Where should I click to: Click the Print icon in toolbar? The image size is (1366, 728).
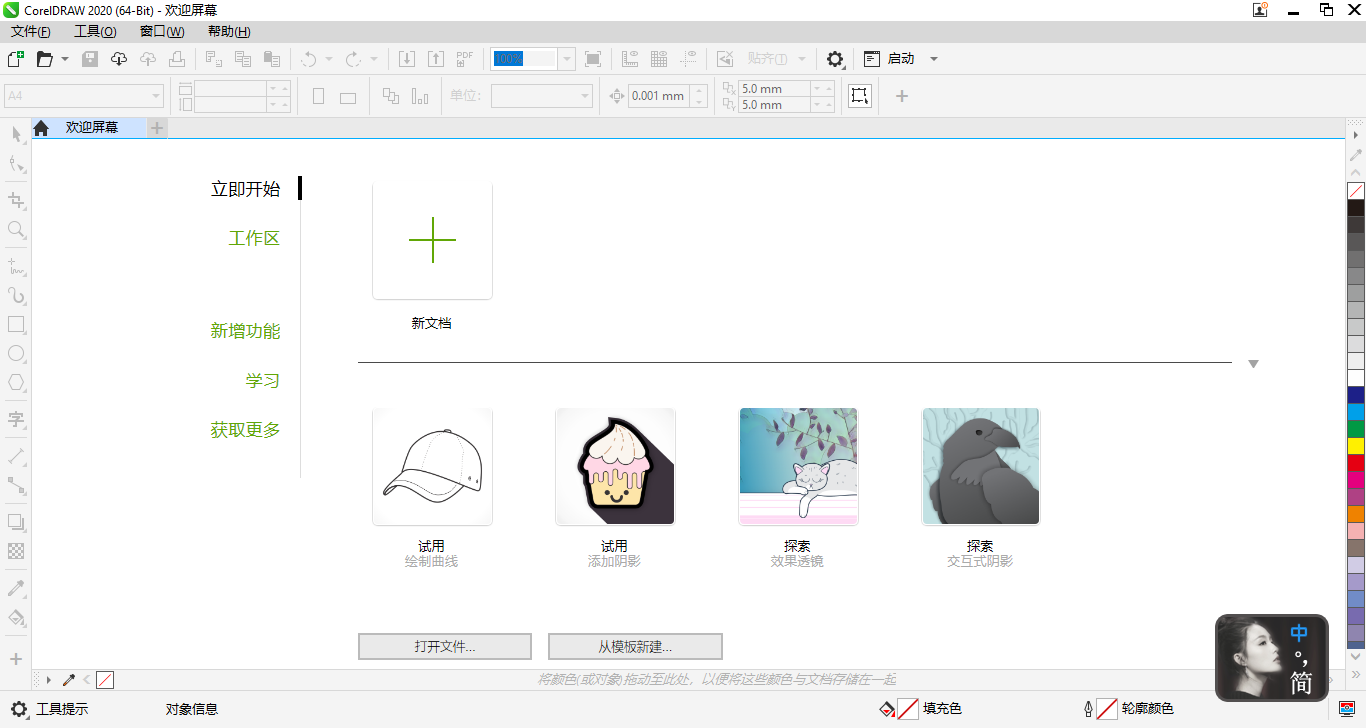pyautogui.click(x=177, y=59)
